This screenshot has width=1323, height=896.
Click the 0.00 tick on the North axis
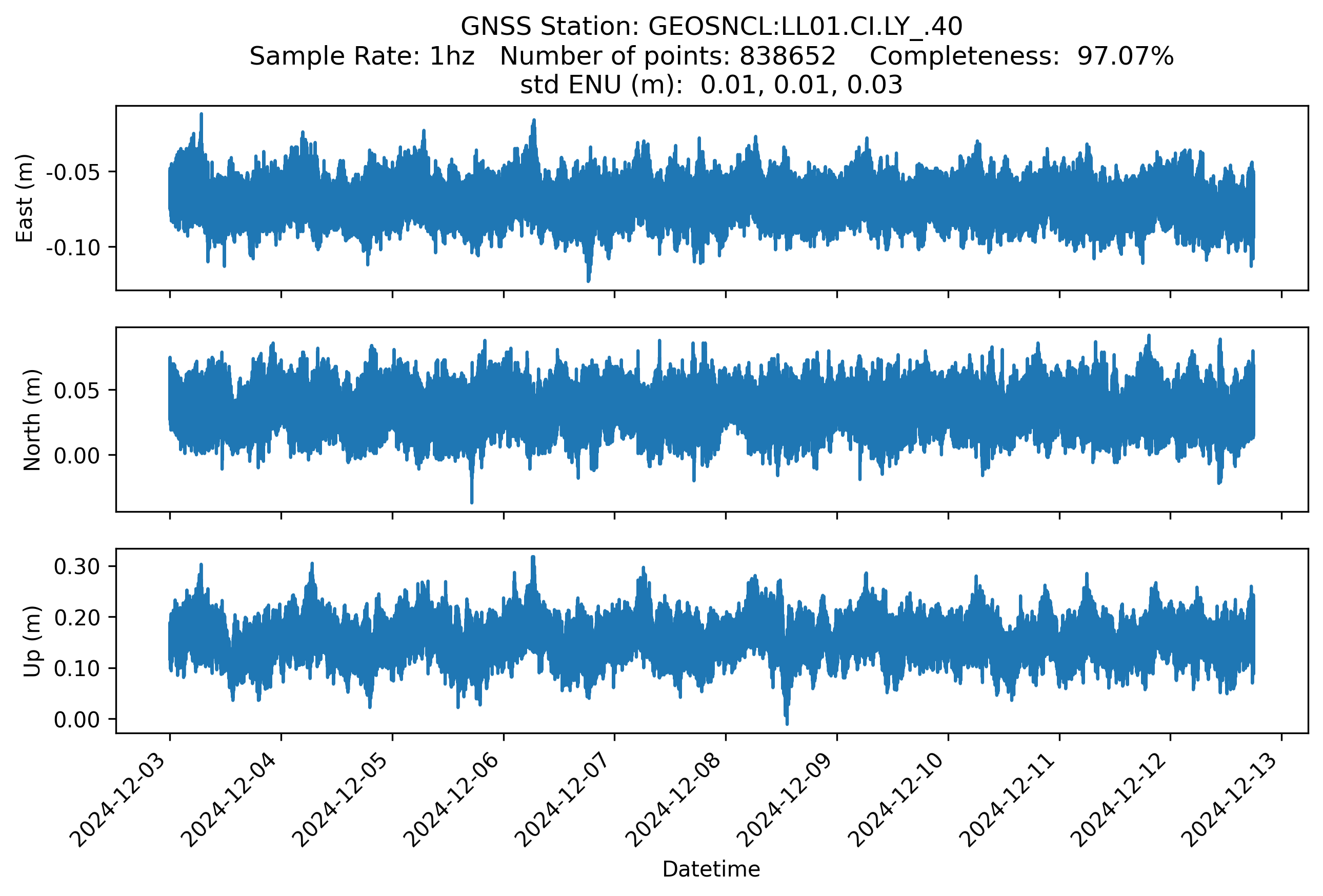77,456
